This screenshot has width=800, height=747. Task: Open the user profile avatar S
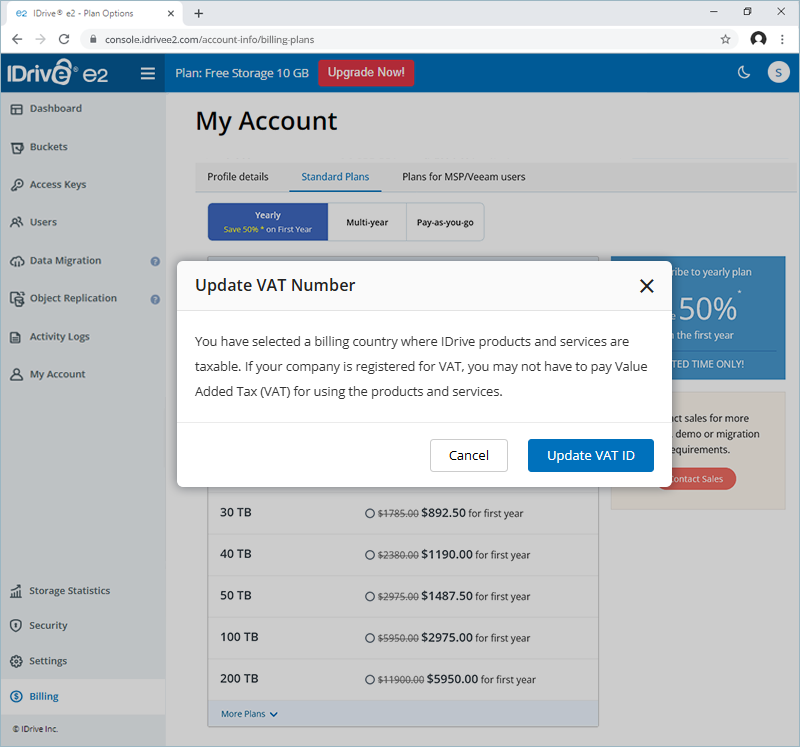click(x=779, y=72)
